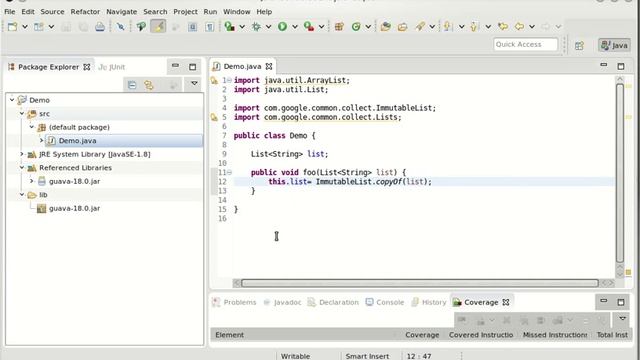The height and width of the screenshot is (360, 640).
Task: Open the New wizard dropdown arrow
Action: click(x=24, y=27)
